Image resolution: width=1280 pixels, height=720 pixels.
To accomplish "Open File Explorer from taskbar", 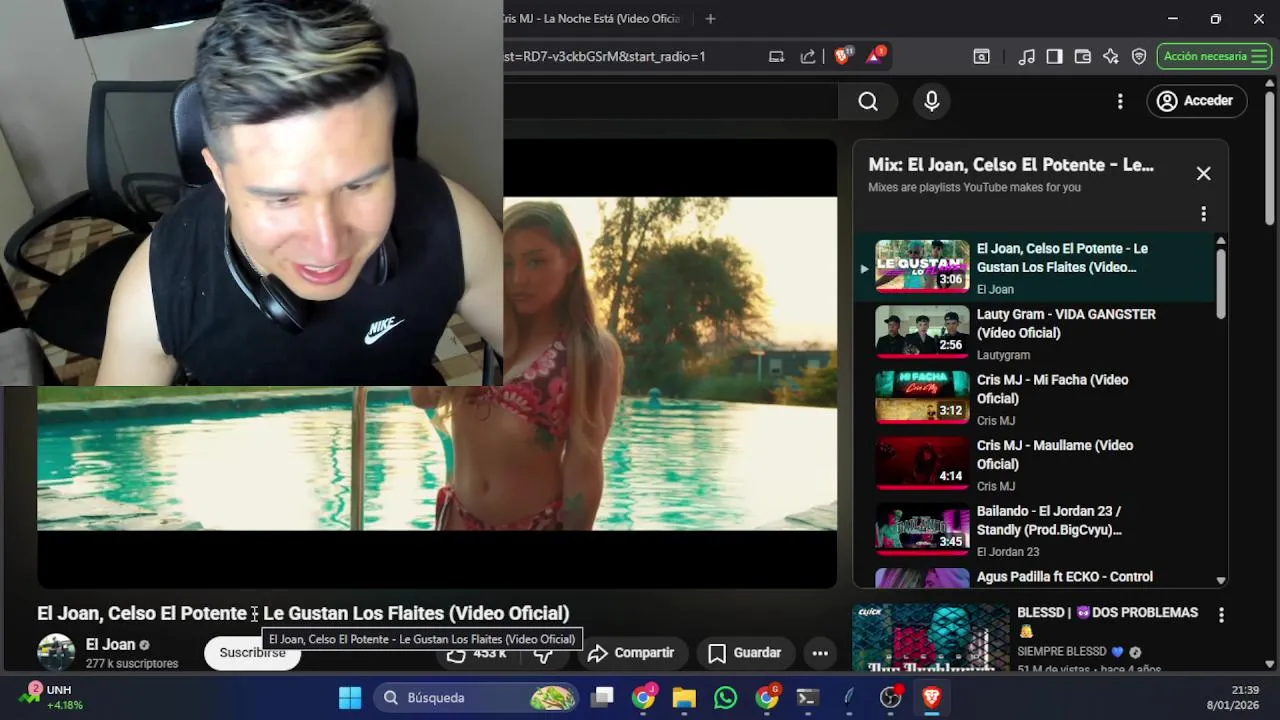I will click(684, 698).
